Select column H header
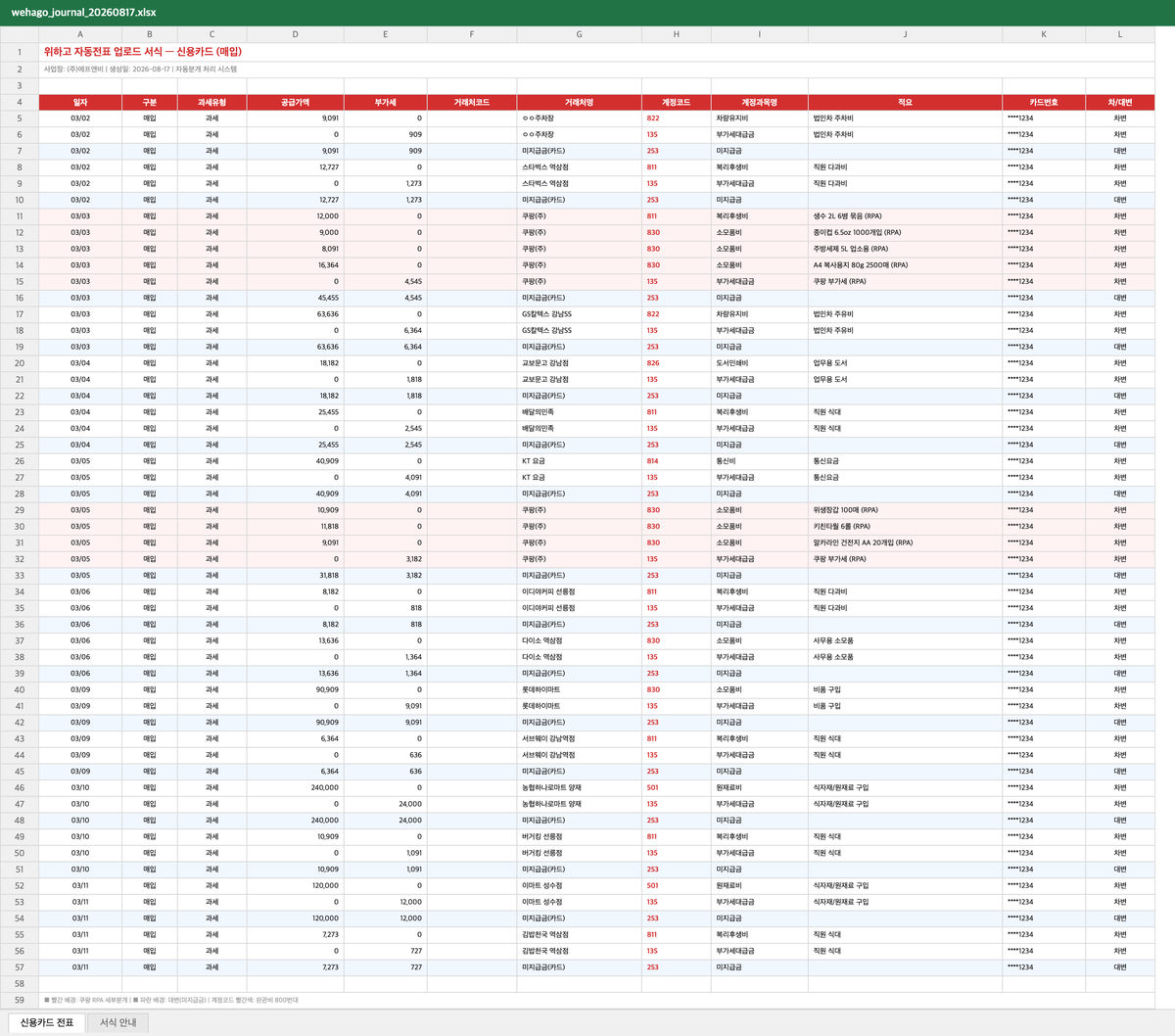The width and height of the screenshot is (1175, 1036). [676, 34]
